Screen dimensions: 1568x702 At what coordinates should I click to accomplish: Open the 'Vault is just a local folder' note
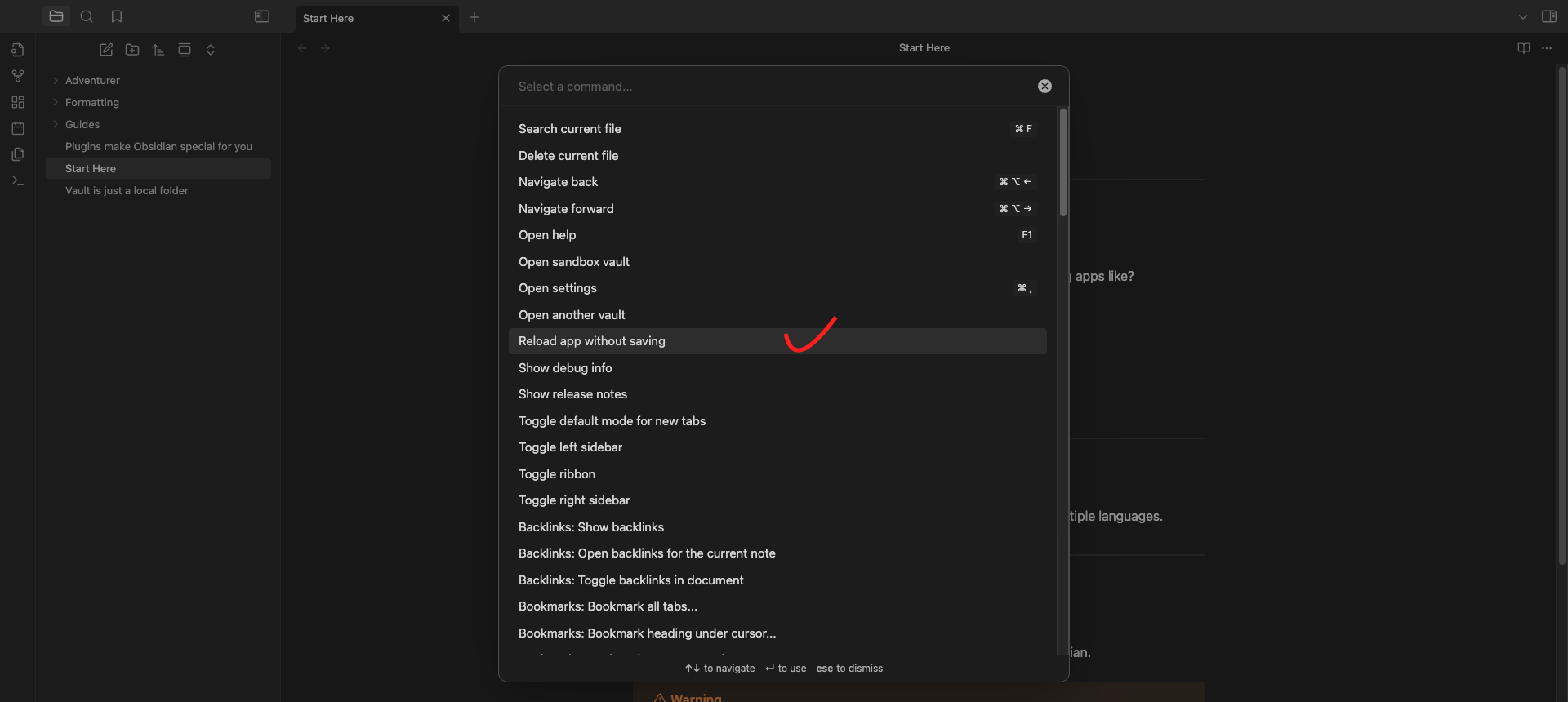click(158, 190)
